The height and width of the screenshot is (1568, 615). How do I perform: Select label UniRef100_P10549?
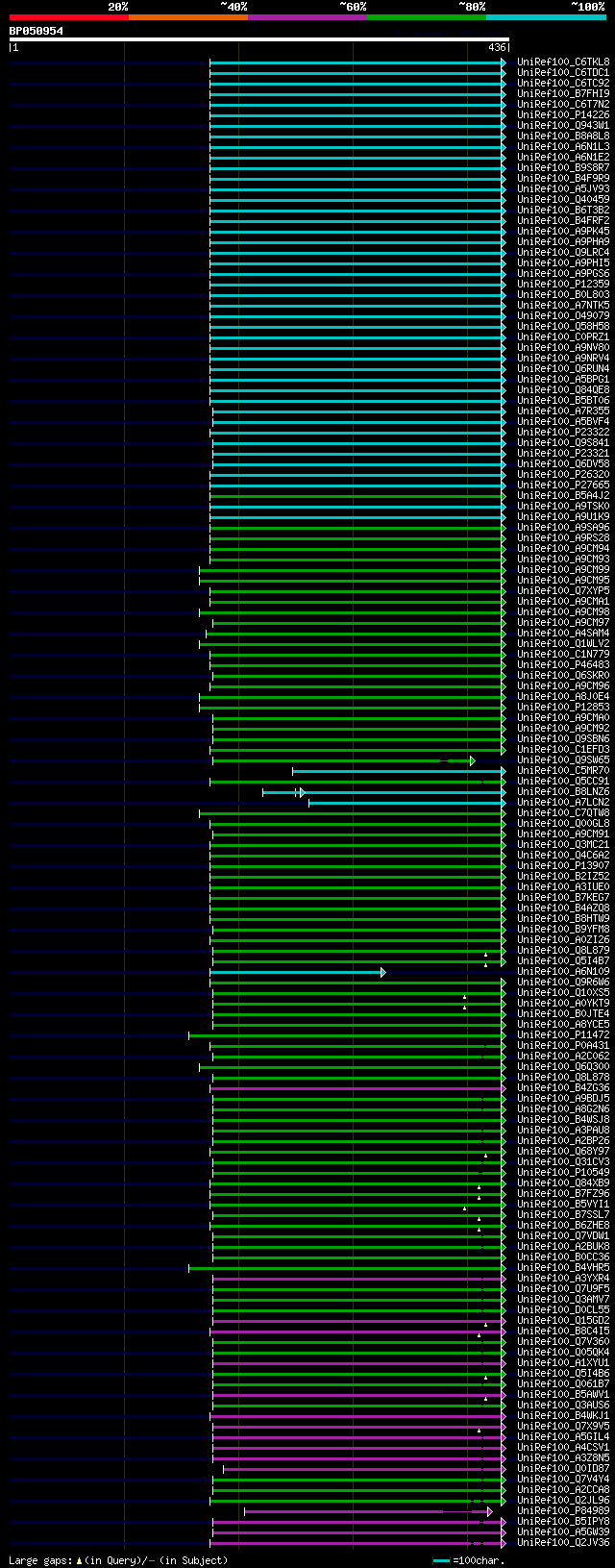(563, 1173)
